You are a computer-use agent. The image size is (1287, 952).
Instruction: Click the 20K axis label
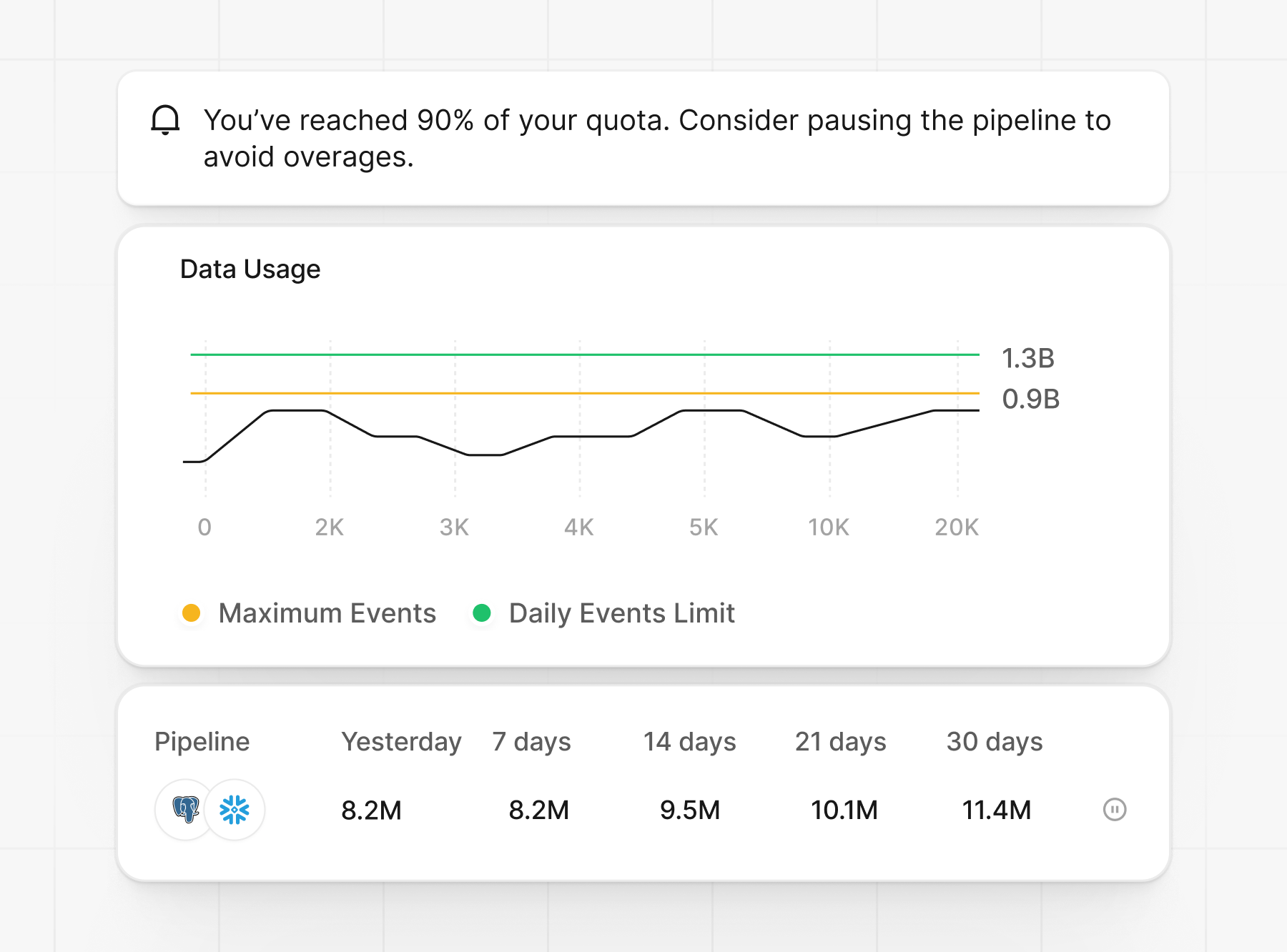tap(956, 527)
